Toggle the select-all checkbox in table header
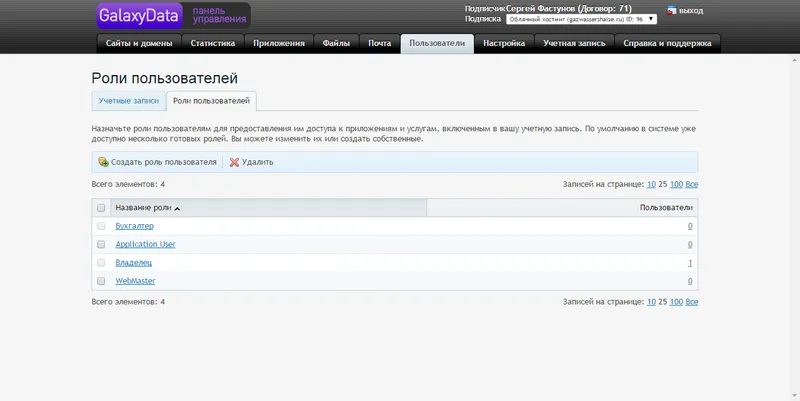 point(101,208)
